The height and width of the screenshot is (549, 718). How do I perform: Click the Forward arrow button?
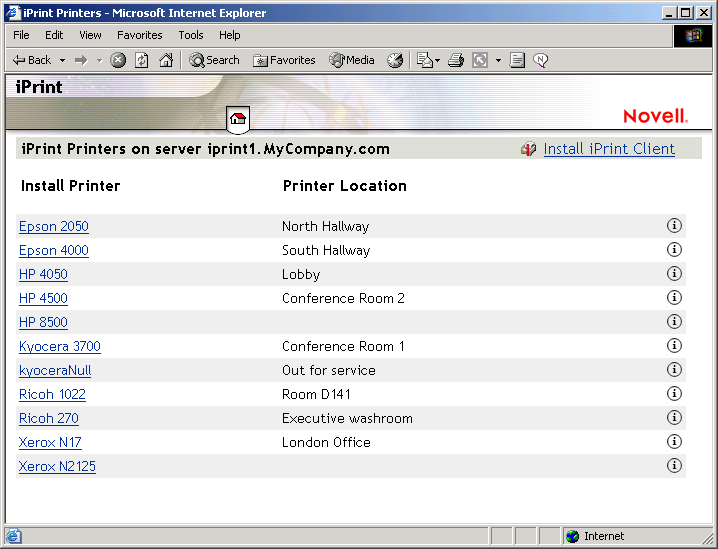pos(81,60)
